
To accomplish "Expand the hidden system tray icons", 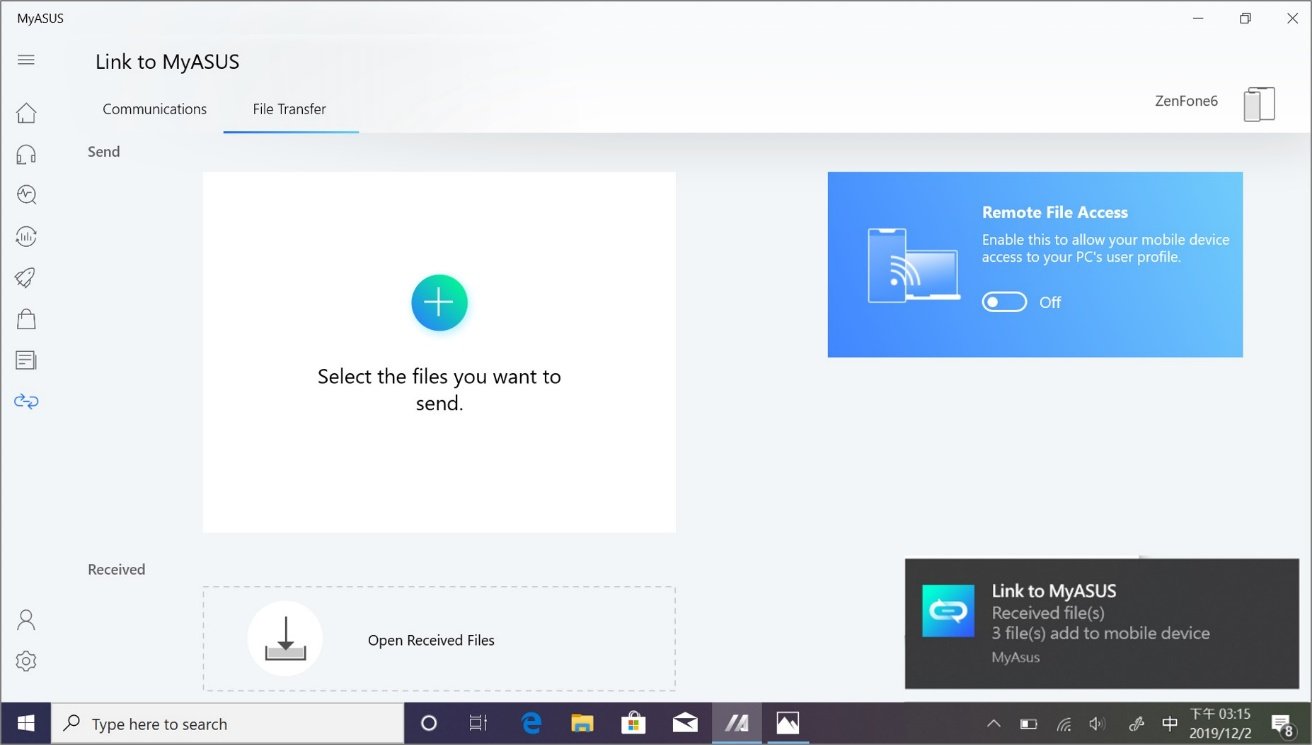I will [x=993, y=723].
